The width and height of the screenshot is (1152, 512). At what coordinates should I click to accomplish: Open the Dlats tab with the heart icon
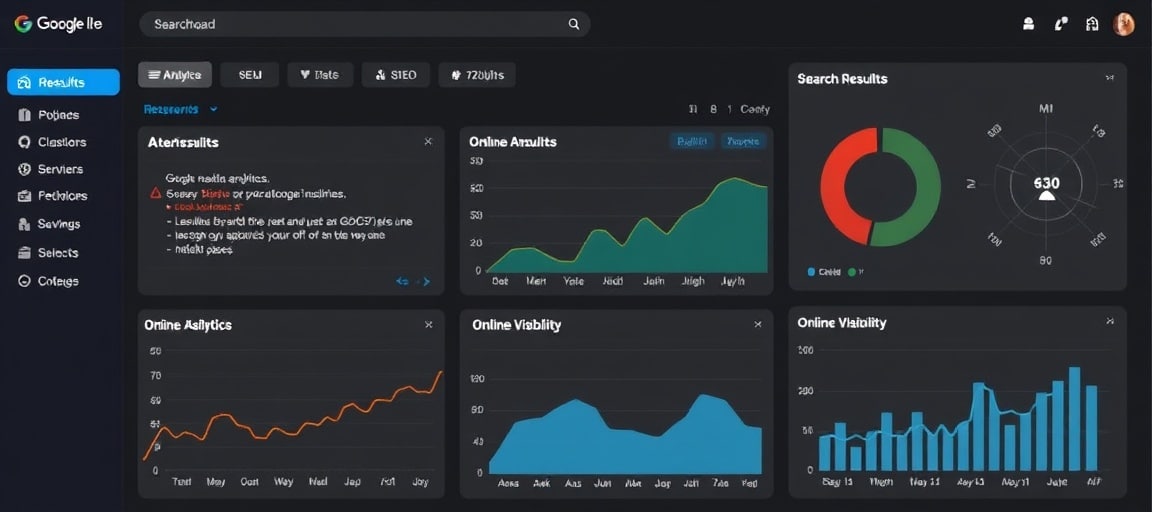click(320, 75)
